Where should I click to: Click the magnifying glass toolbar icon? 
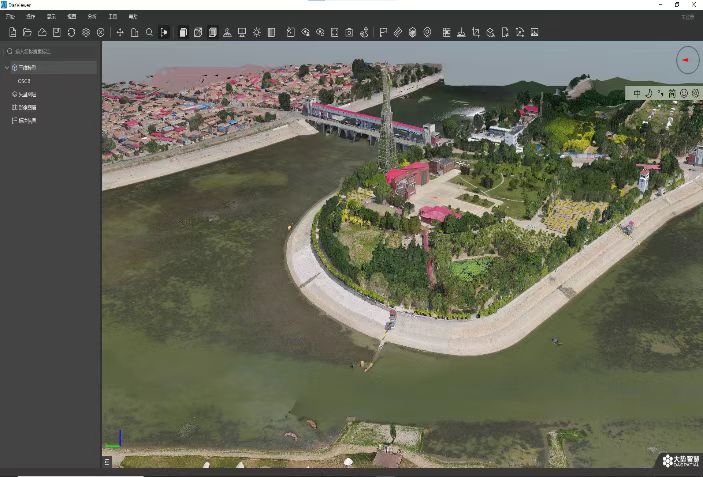pyautogui.click(x=149, y=32)
